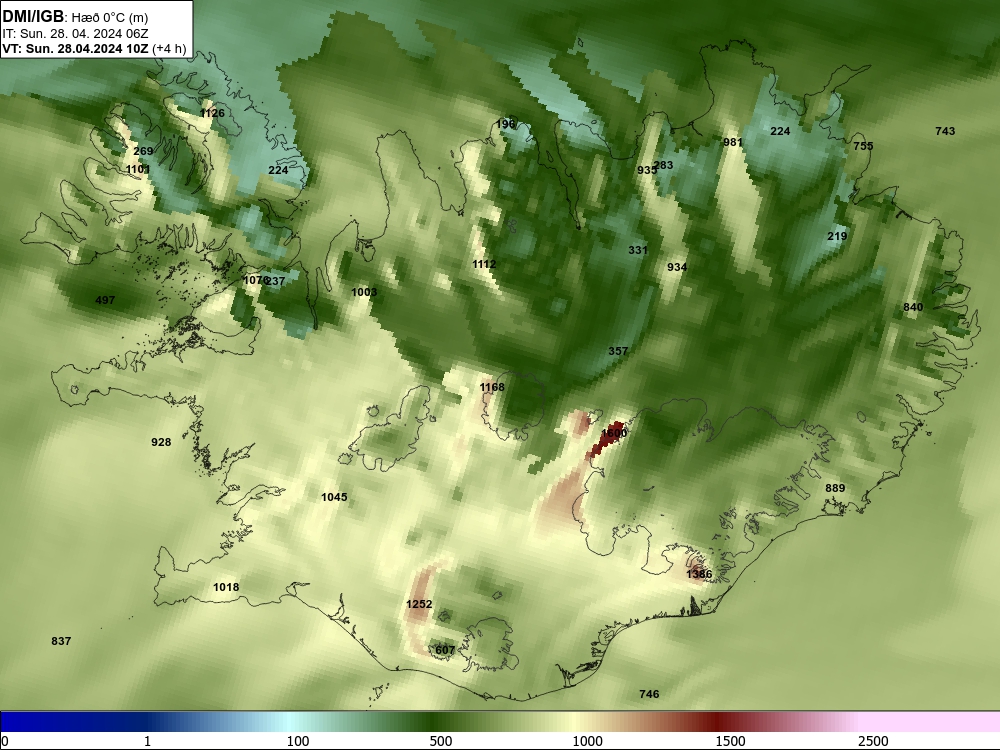Click the map title 'DMI/IGB: Hæð 0°C (m)'

(75, 17)
